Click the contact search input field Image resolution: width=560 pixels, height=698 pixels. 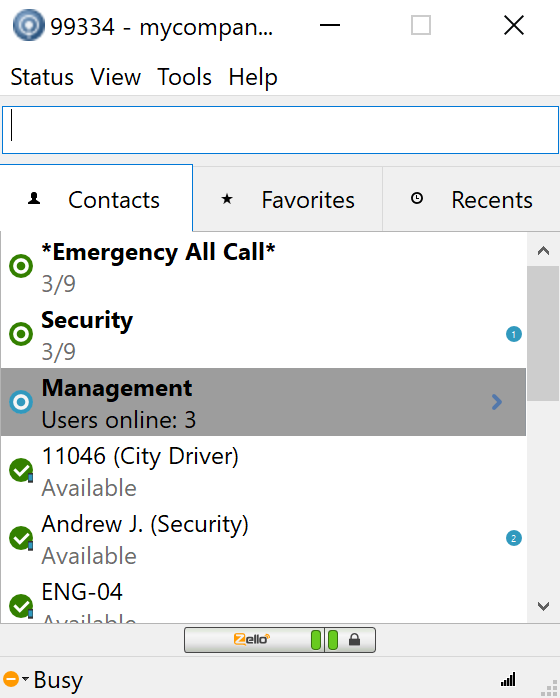pos(280,130)
